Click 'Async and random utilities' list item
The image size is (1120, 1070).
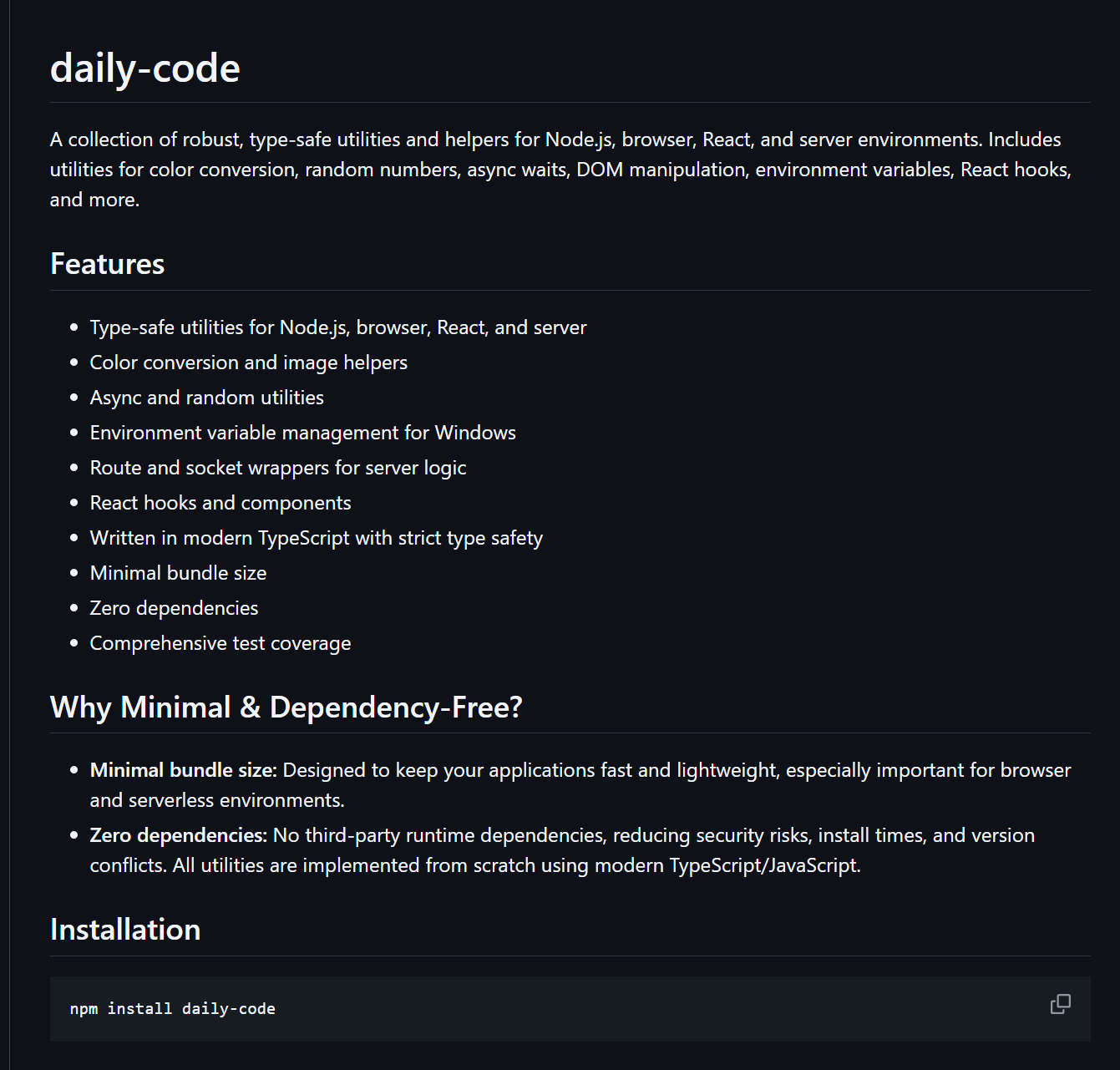click(207, 398)
